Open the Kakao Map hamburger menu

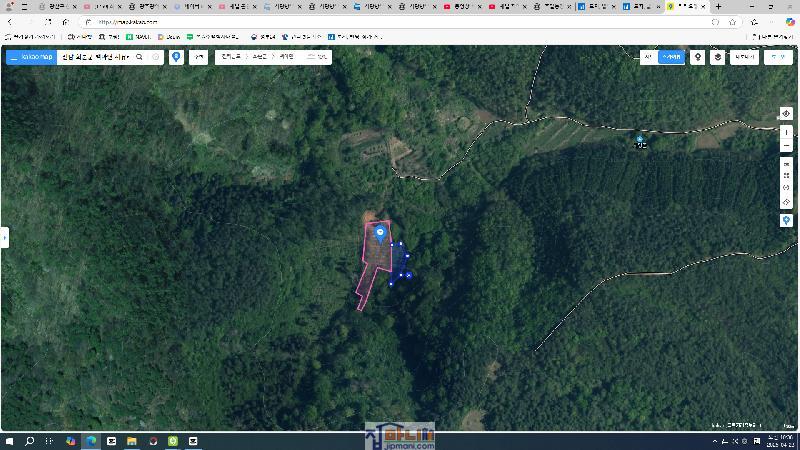[x=14, y=58]
